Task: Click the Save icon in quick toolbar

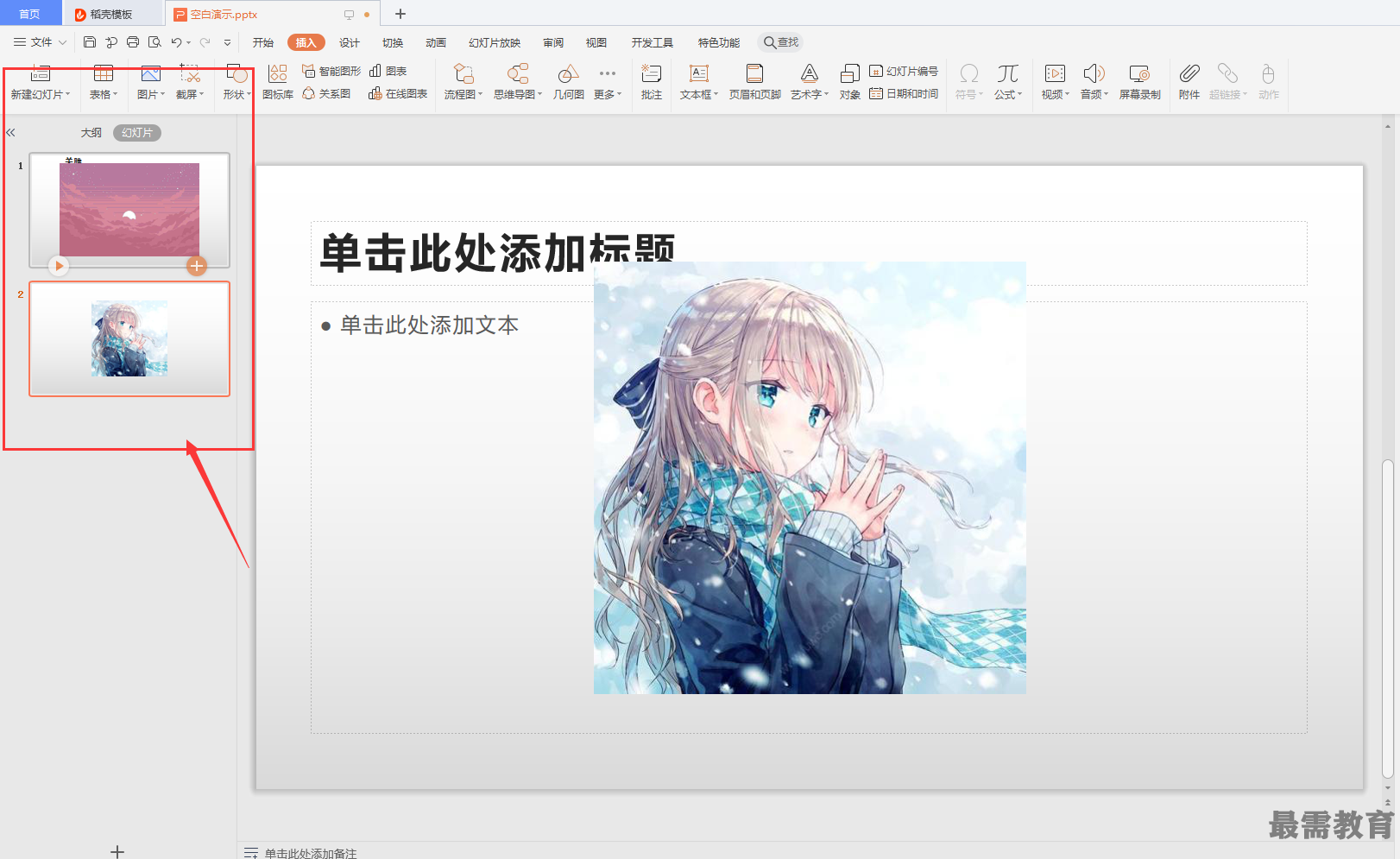Action: pyautogui.click(x=90, y=41)
